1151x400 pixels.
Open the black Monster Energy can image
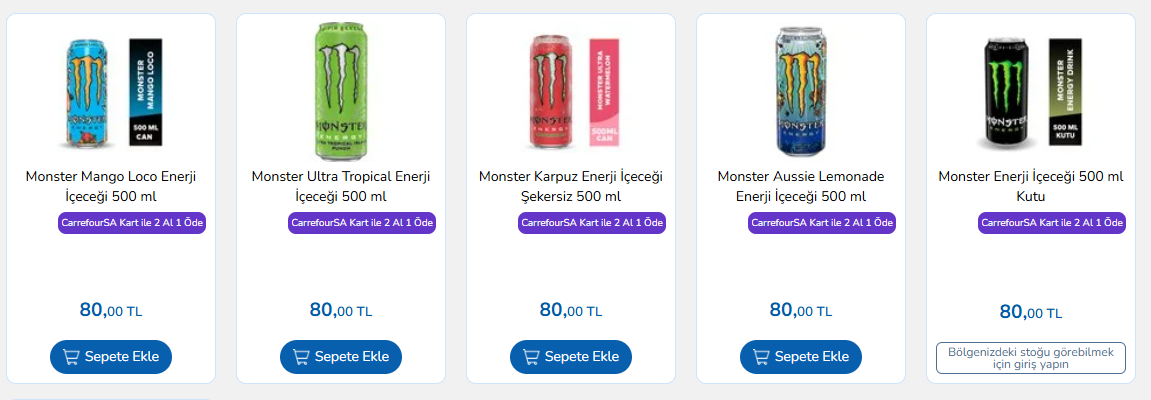[x=1031, y=92]
